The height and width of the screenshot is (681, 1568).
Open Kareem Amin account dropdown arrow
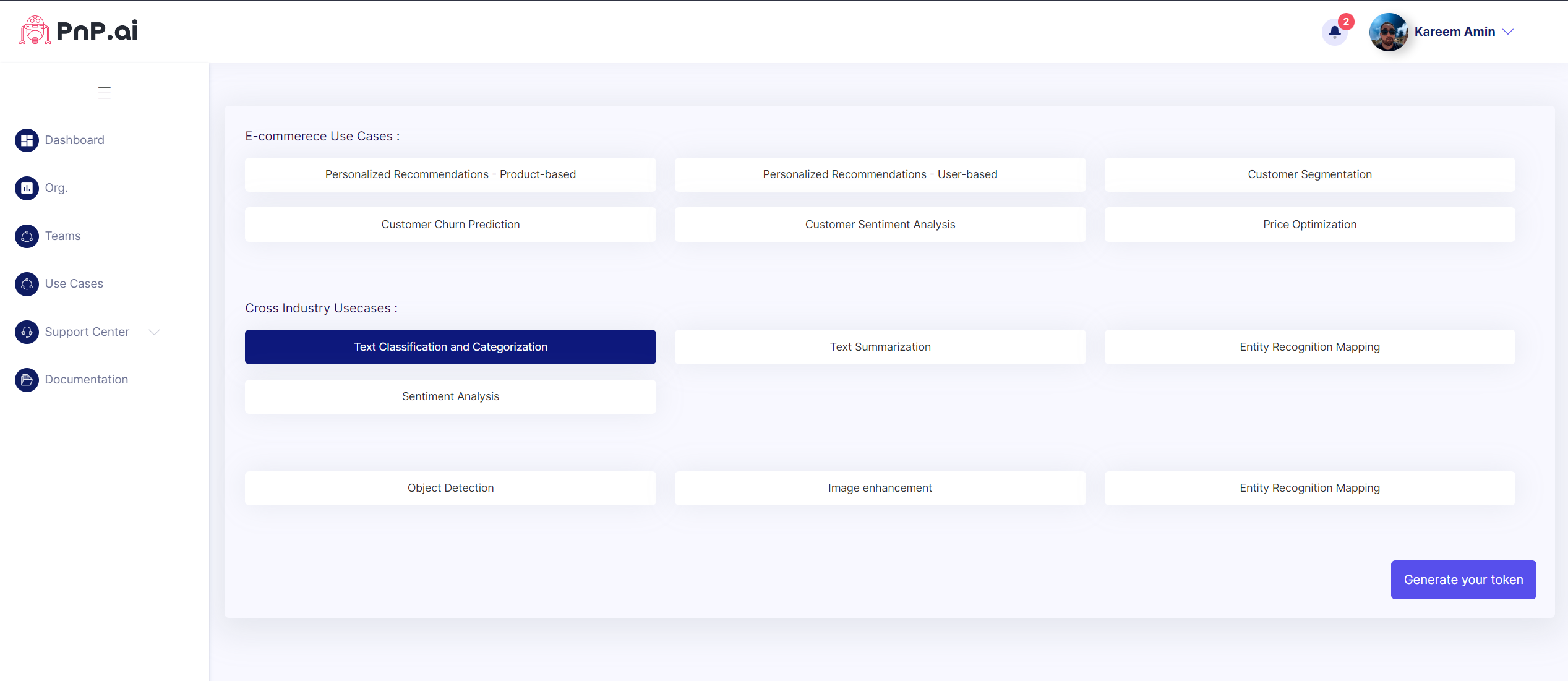1508,32
